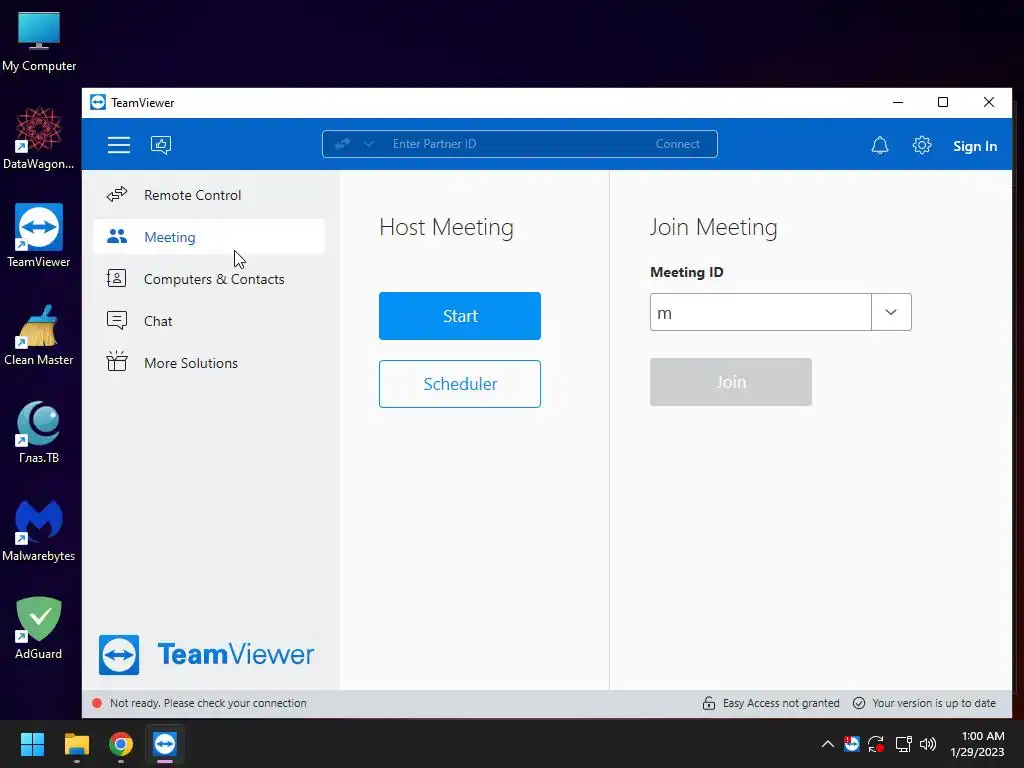Click the Sign In link
This screenshot has width=1024, height=768.
(974, 146)
